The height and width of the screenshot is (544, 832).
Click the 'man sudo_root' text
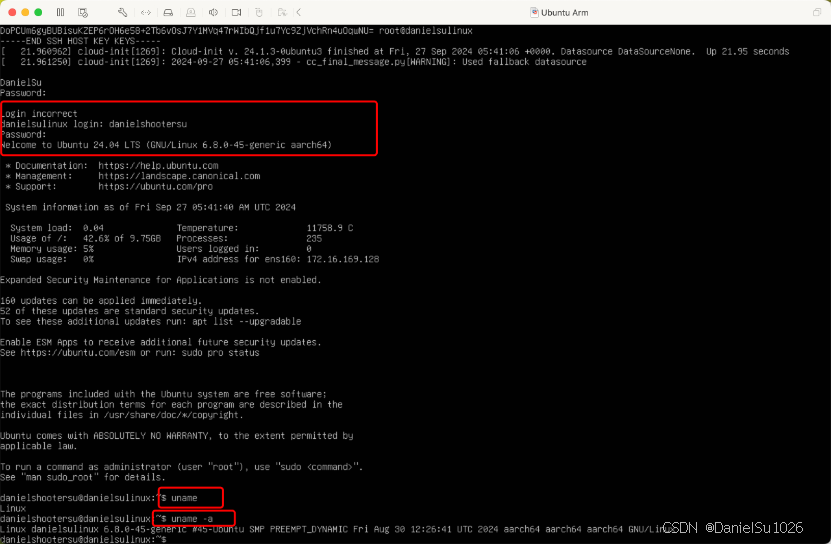click(59, 478)
